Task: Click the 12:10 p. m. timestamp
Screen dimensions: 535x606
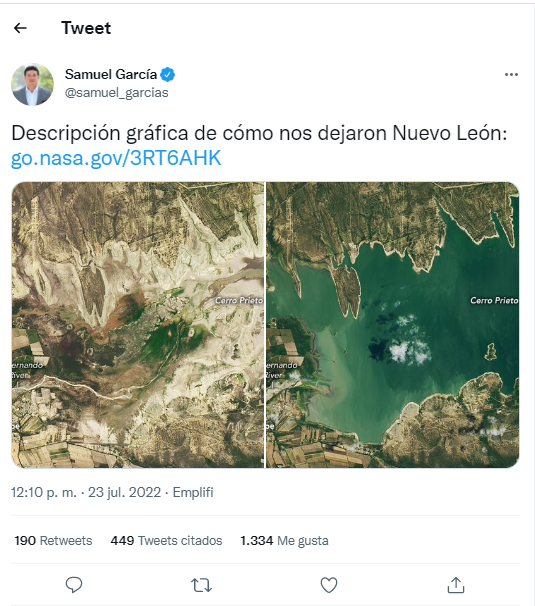Action: pyautogui.click(x=44, y=492)
